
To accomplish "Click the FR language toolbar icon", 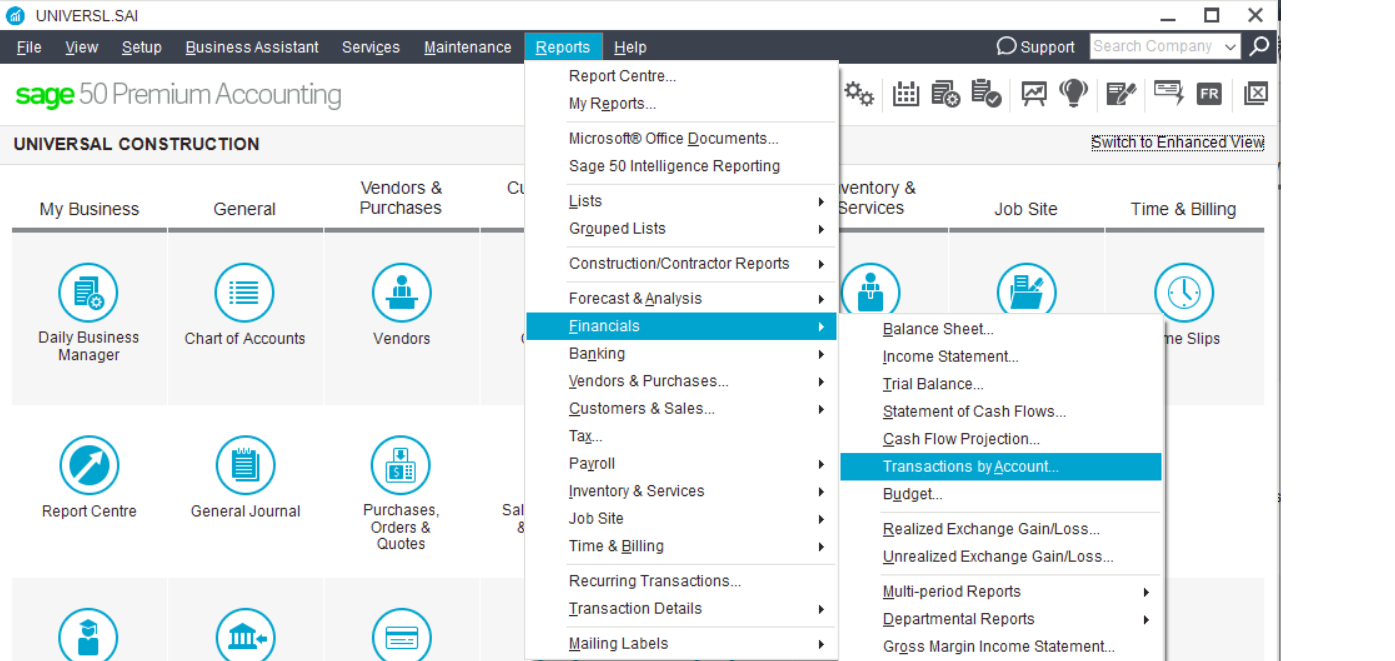I will coord(1209,94).
